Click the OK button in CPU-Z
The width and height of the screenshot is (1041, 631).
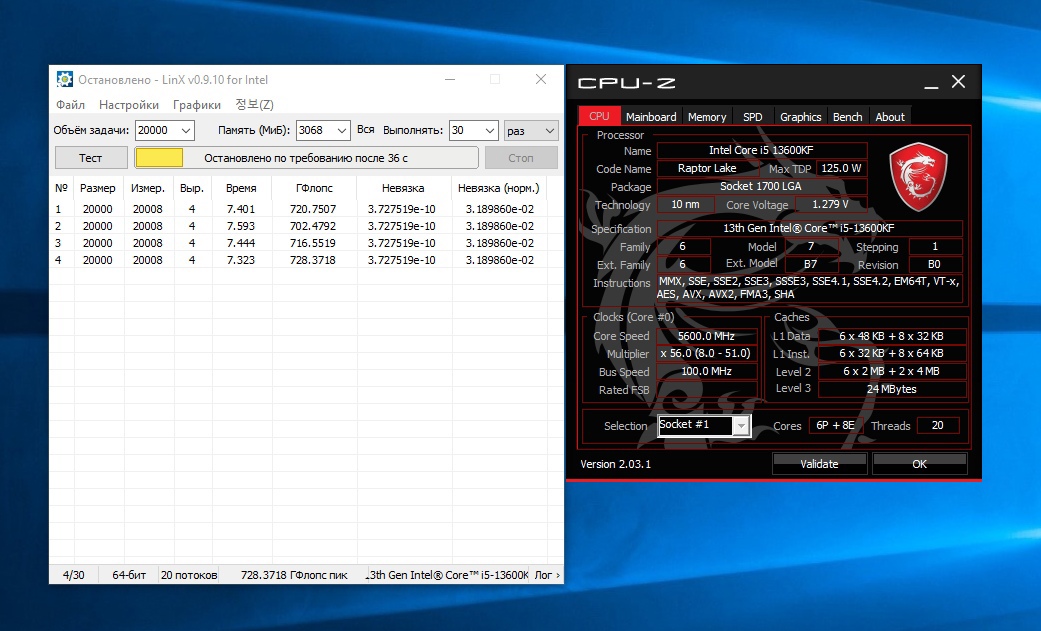point(920,464)
